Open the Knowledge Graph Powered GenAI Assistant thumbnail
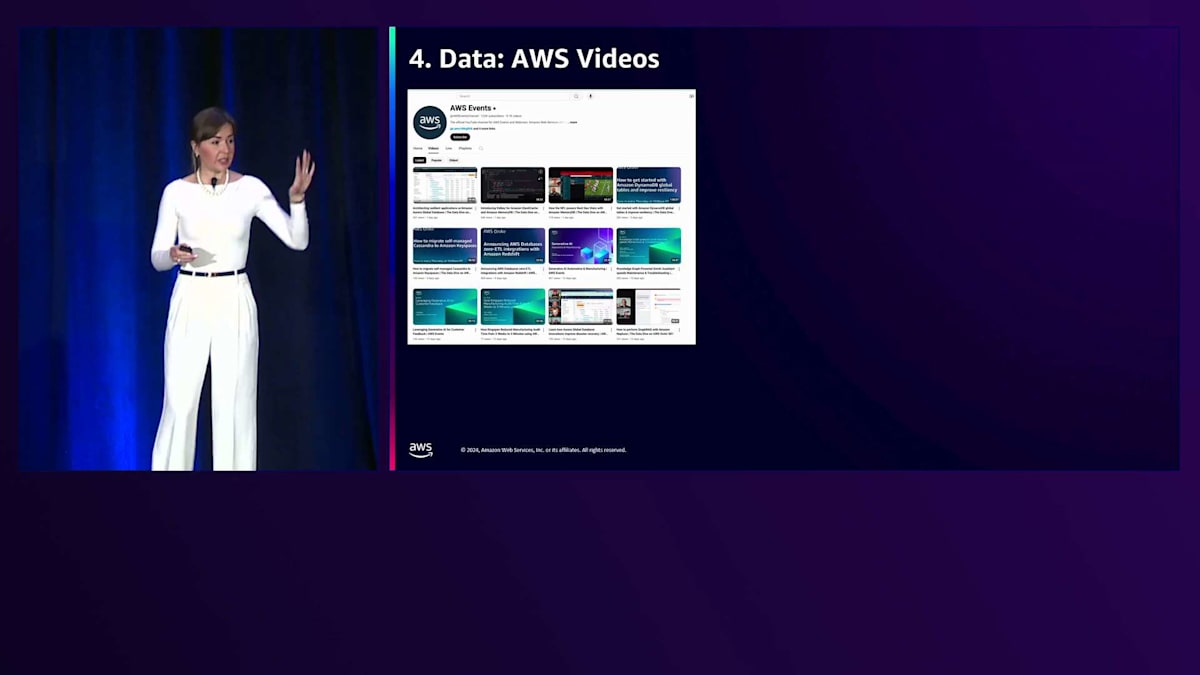 (649, 246)
